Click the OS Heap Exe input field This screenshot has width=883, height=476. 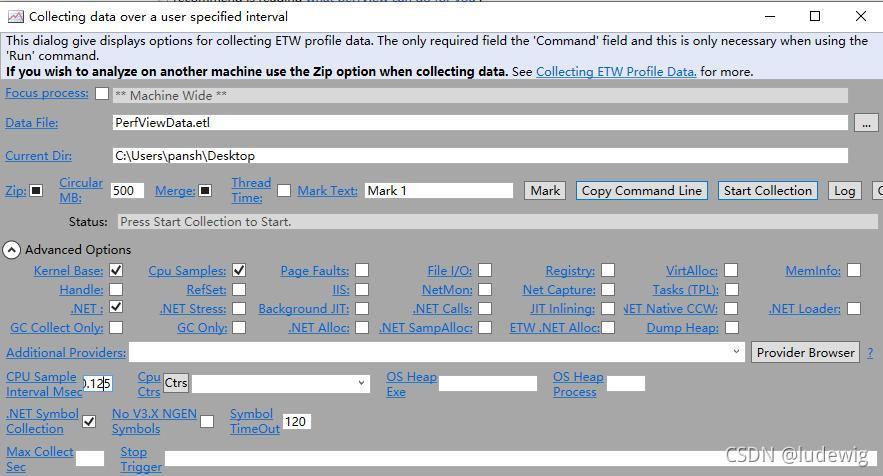488,384
